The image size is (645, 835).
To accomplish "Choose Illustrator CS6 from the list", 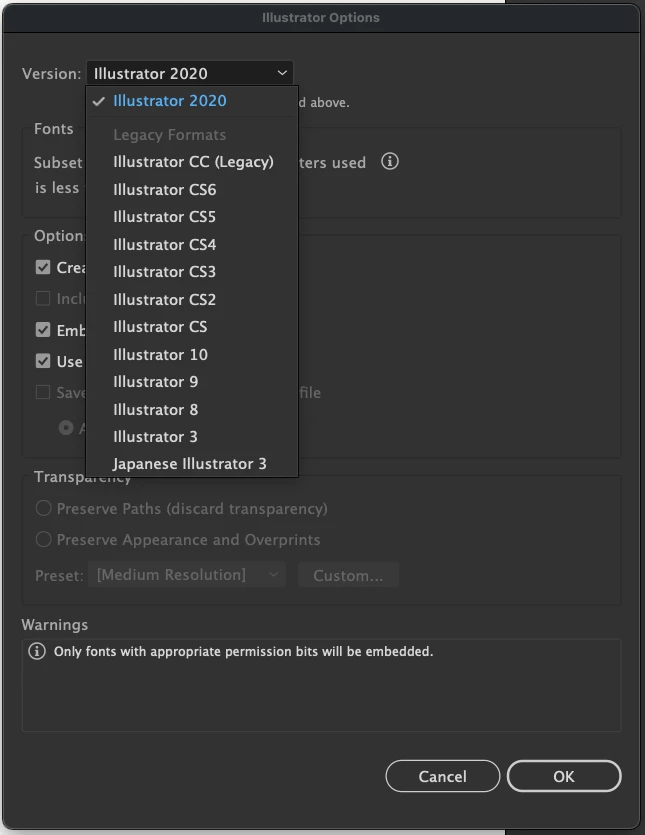I will (192, 190).
